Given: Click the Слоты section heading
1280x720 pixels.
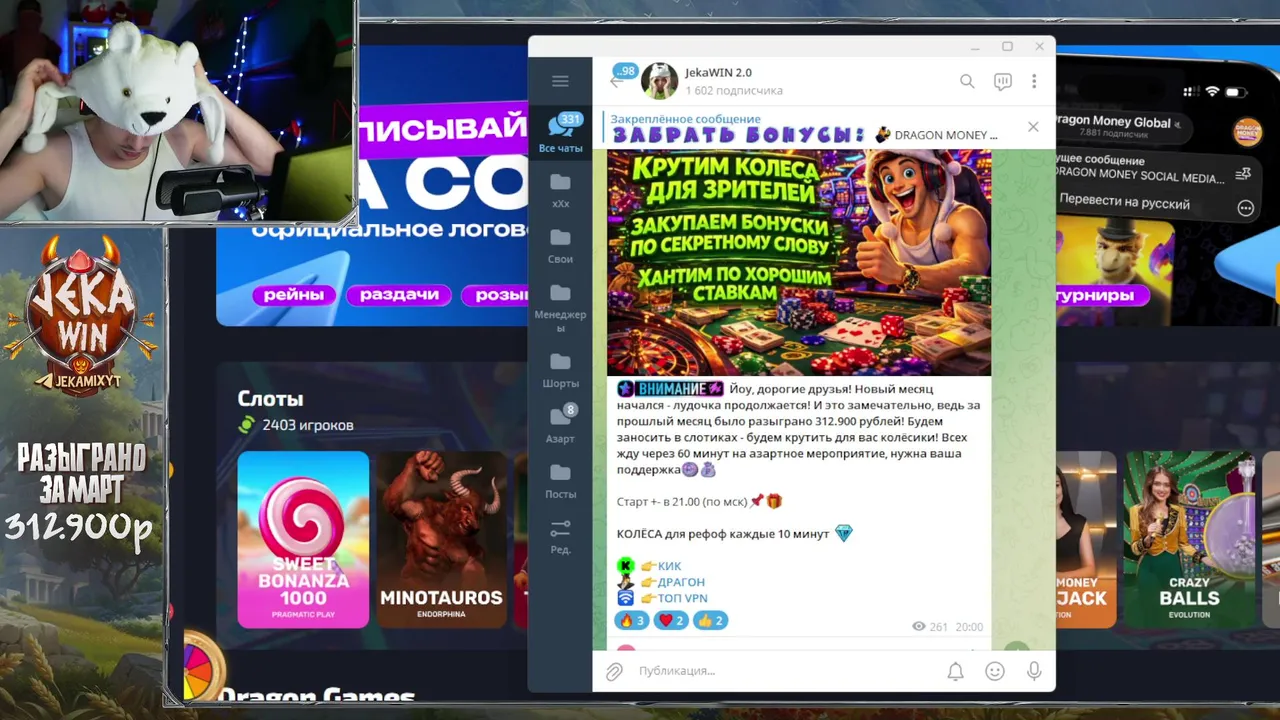Looking at the screenshot, I should click(x=270, y=398).
